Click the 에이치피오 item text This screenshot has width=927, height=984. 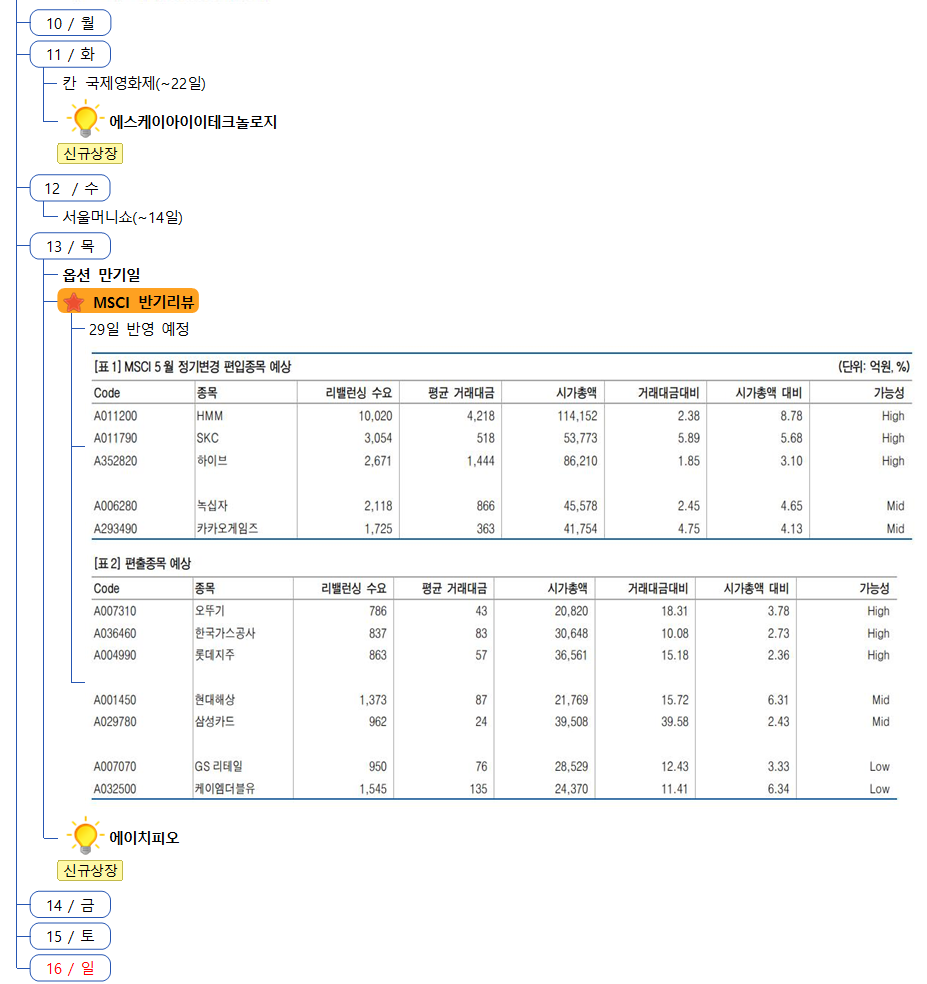coord(144,838)
